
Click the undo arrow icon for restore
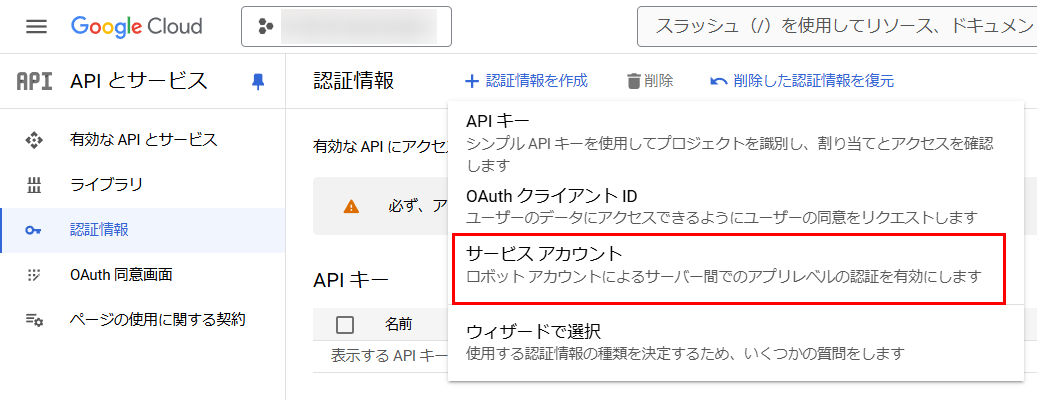point(718,81)
